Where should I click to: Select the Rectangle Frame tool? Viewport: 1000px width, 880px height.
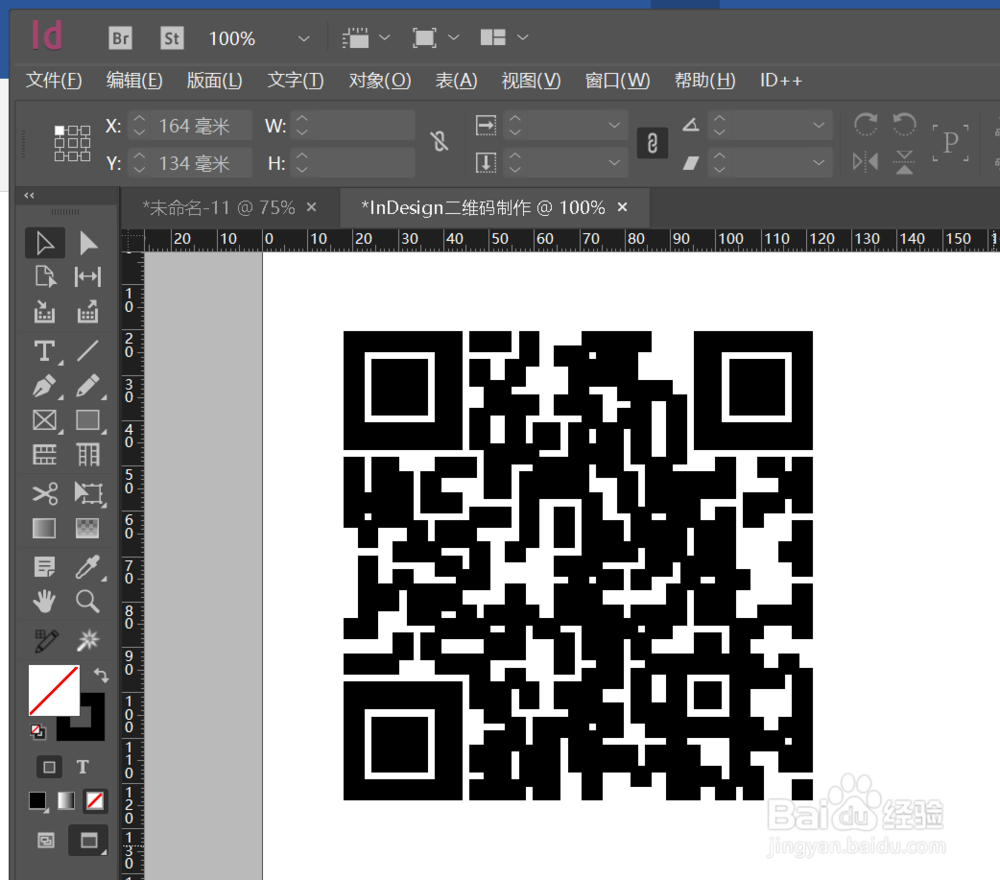(x=45, y=420)
